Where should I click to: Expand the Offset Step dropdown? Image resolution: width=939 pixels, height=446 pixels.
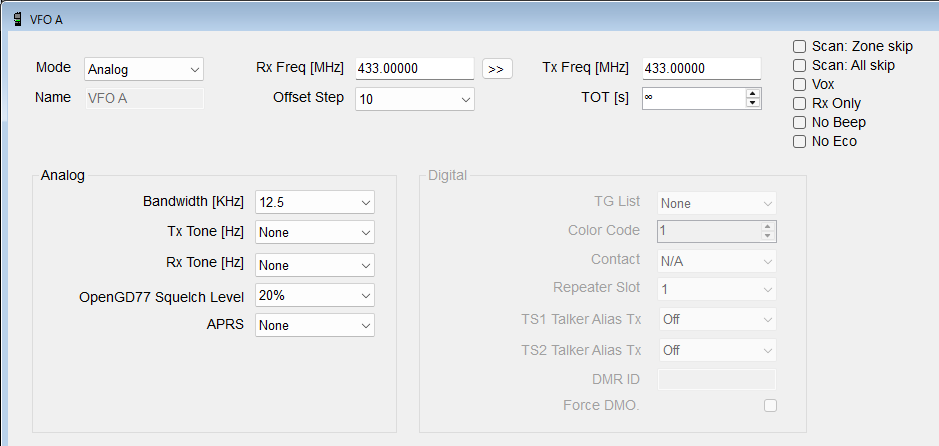414,99
